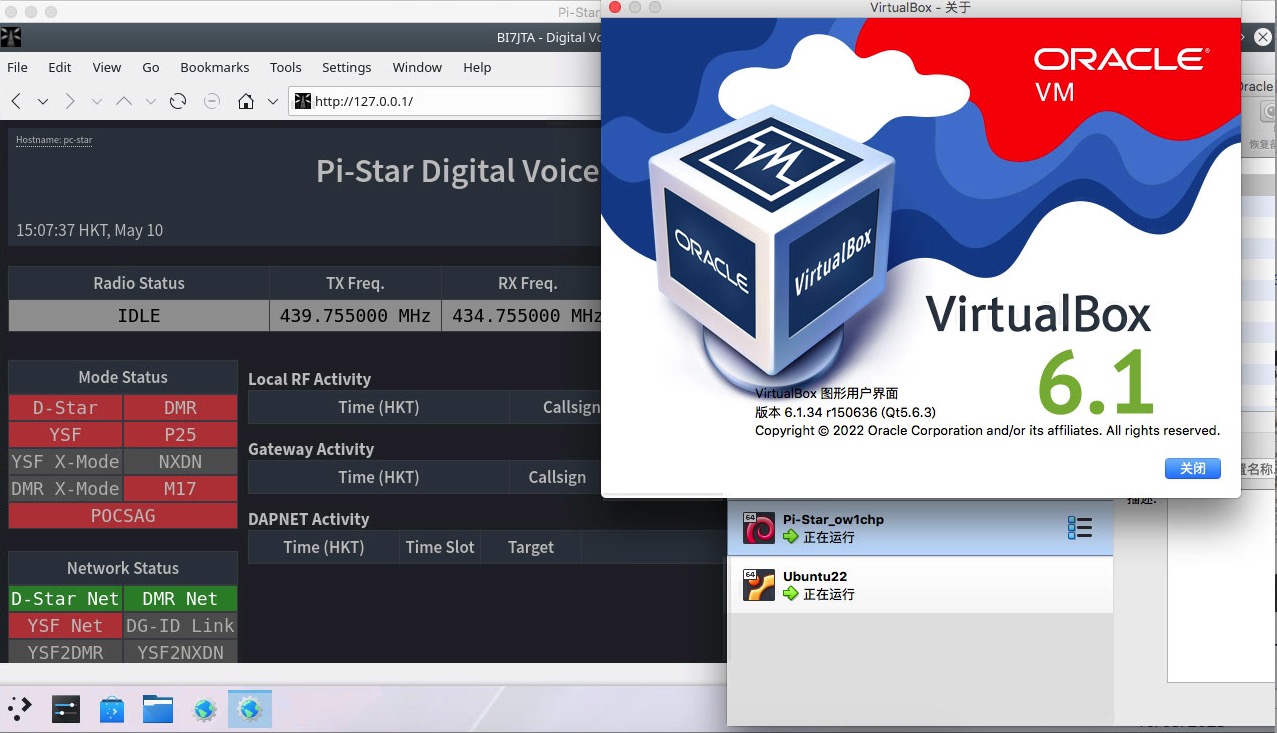Click the browser window icon in the title bar
The height and width of the screenshot is (733, 1277).
[x=11, y=38]
